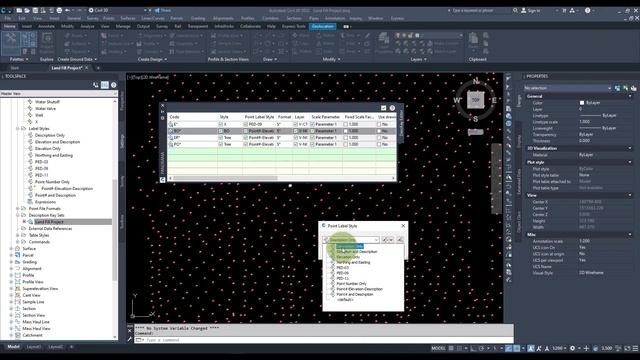The width and height of the screenshot is (640, 360).
Task: Click the Share button in title bar
Action: (163, 10)
